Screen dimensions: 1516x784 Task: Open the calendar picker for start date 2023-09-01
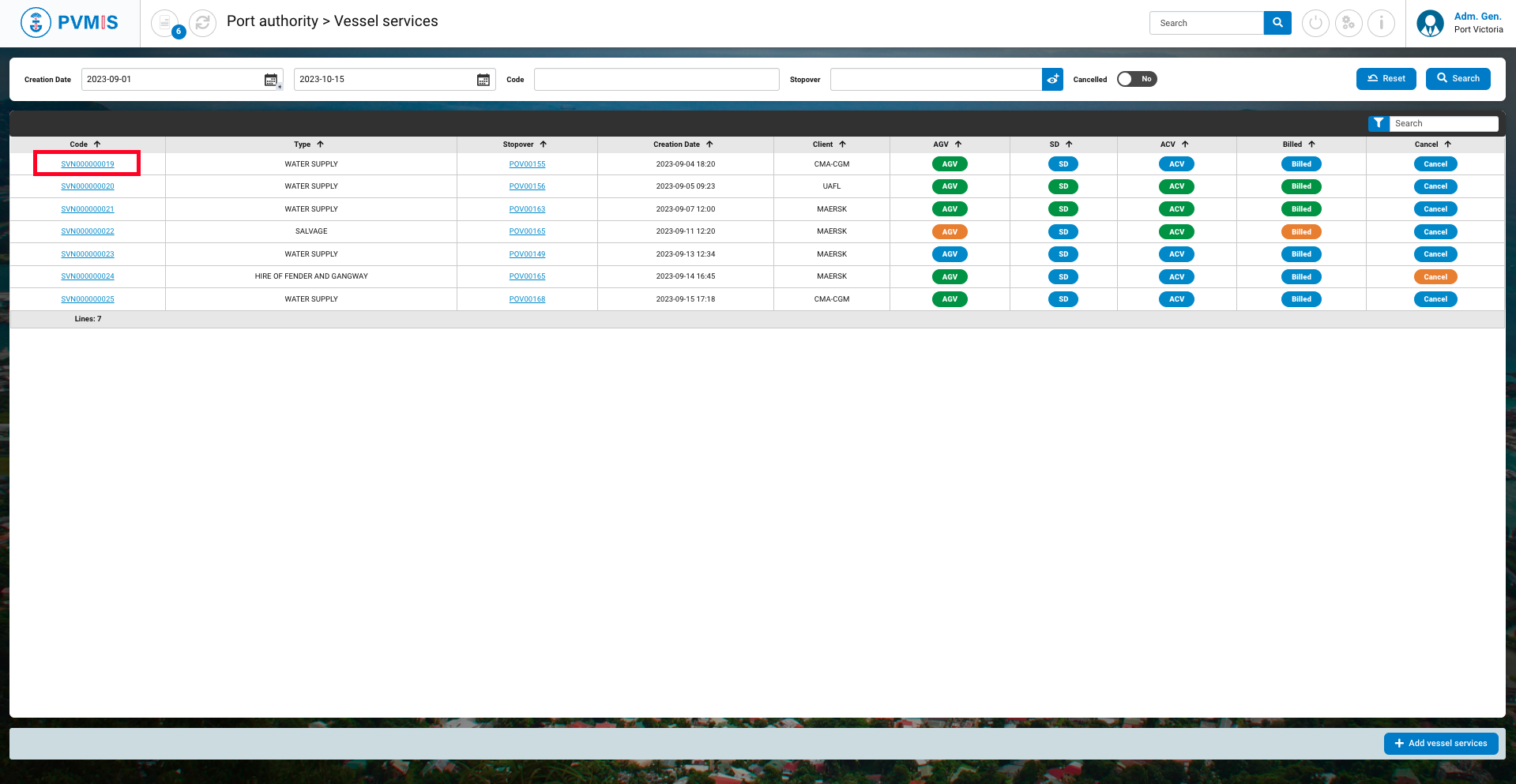pyautogui.click(x=271, y=80)
